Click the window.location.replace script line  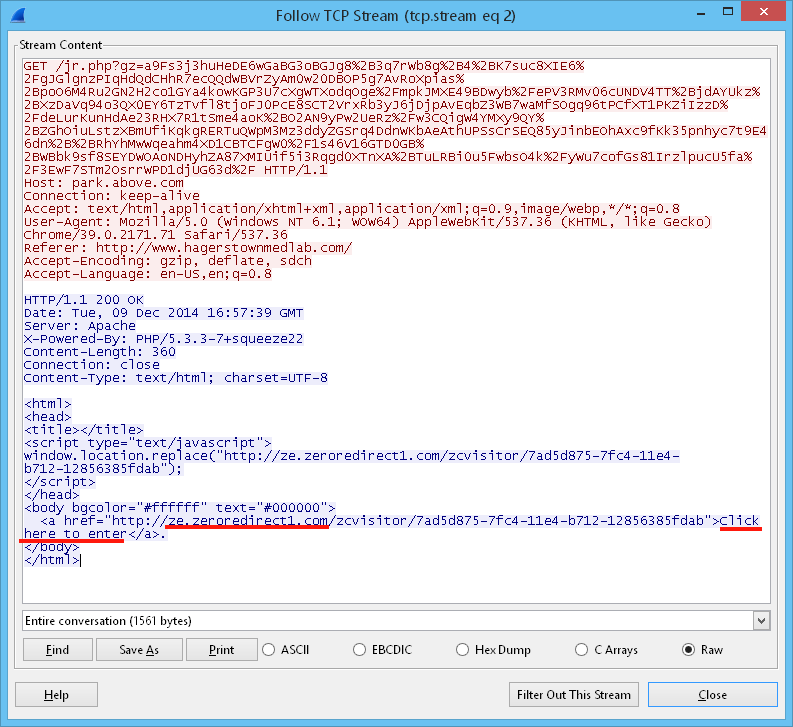351,462
